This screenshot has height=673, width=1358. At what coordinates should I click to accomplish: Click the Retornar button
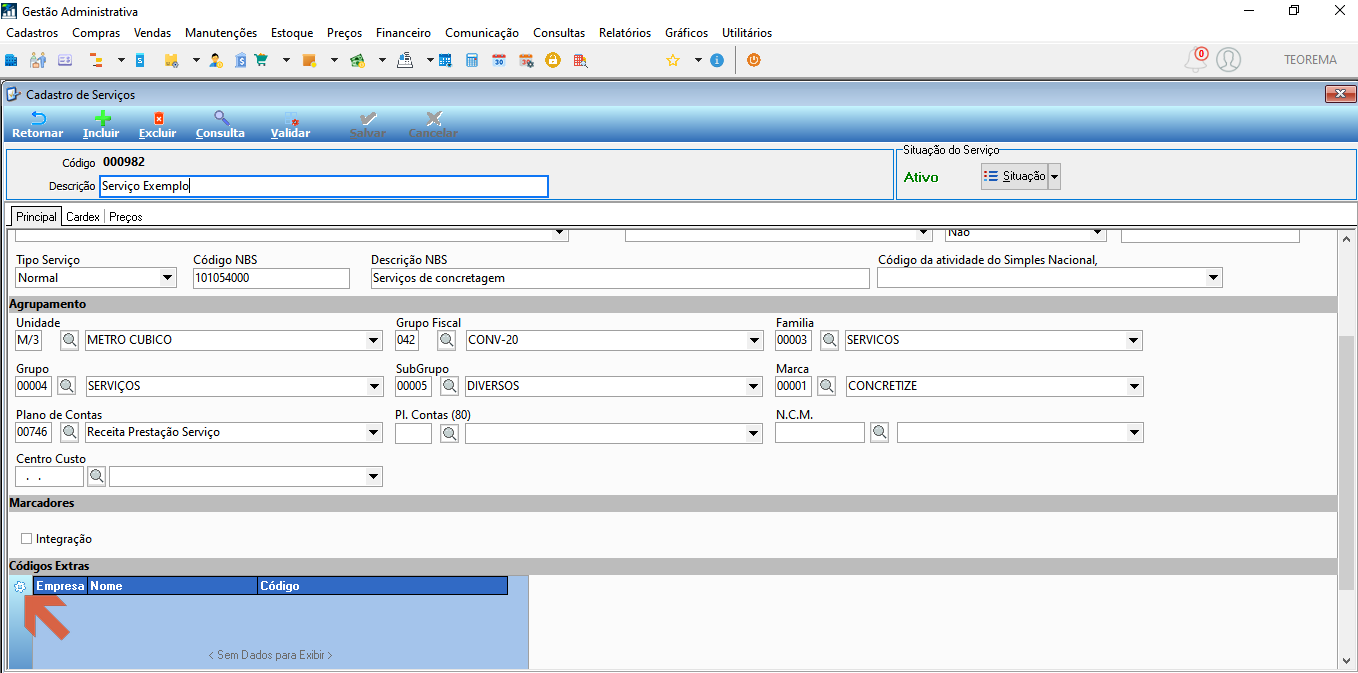click(38, 125)
